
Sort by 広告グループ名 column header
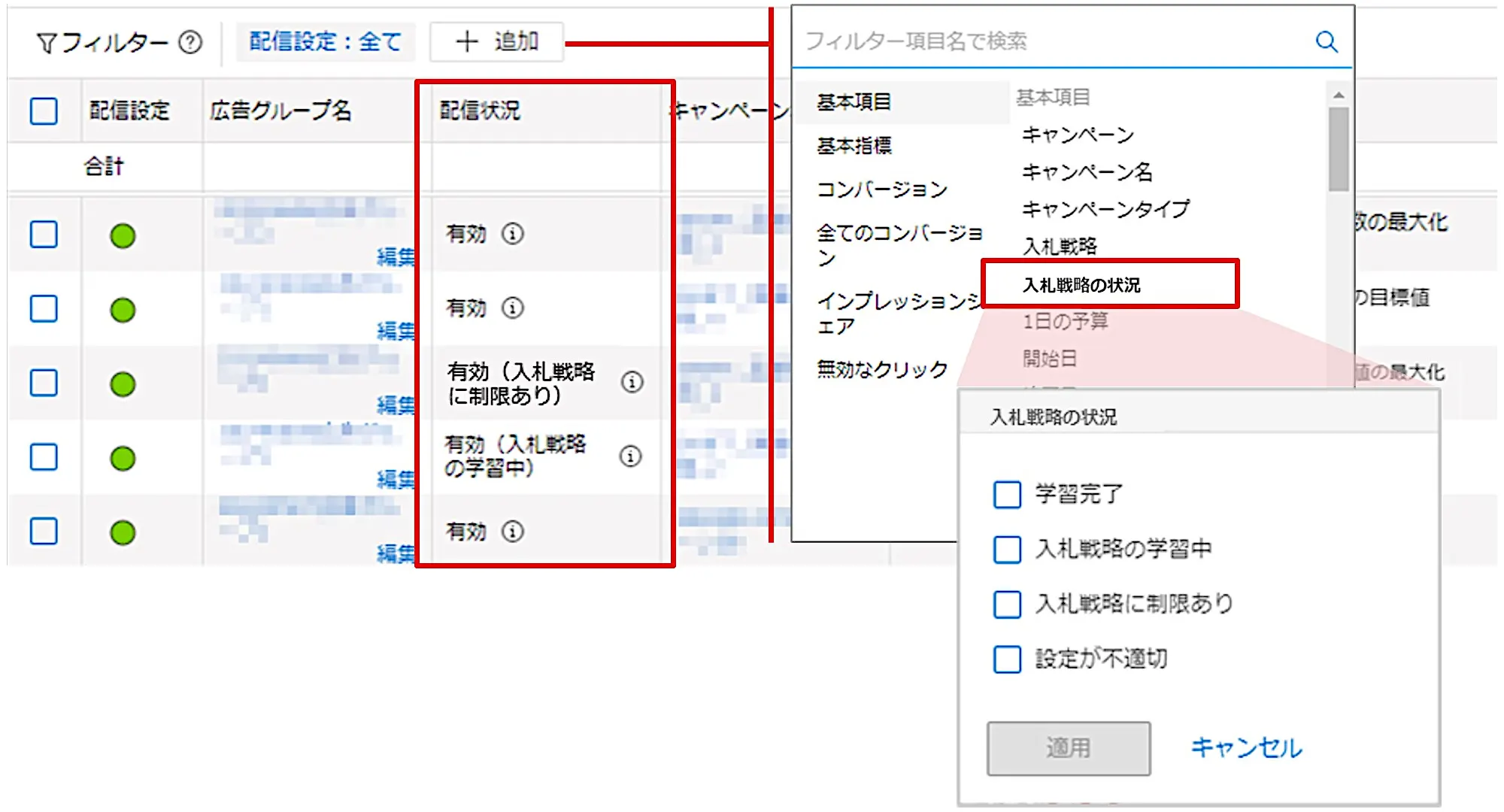click(280, 111)
